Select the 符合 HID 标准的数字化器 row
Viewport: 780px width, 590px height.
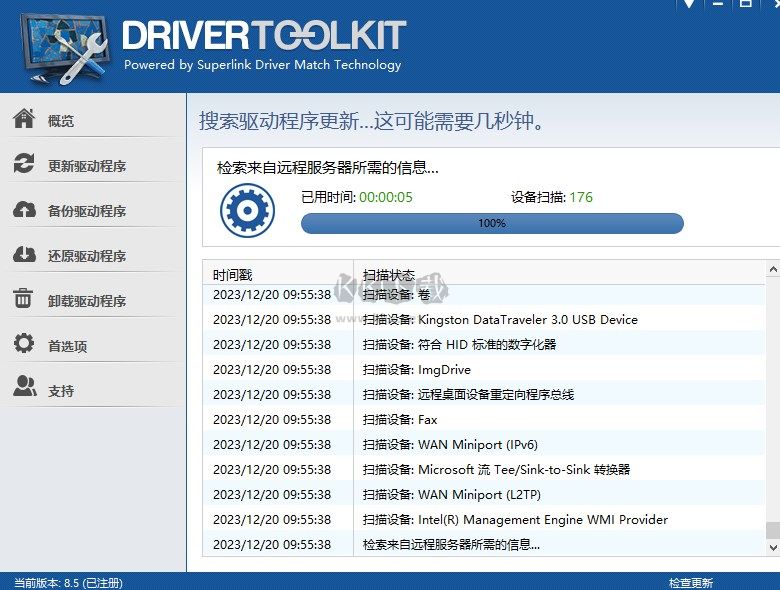484,344
